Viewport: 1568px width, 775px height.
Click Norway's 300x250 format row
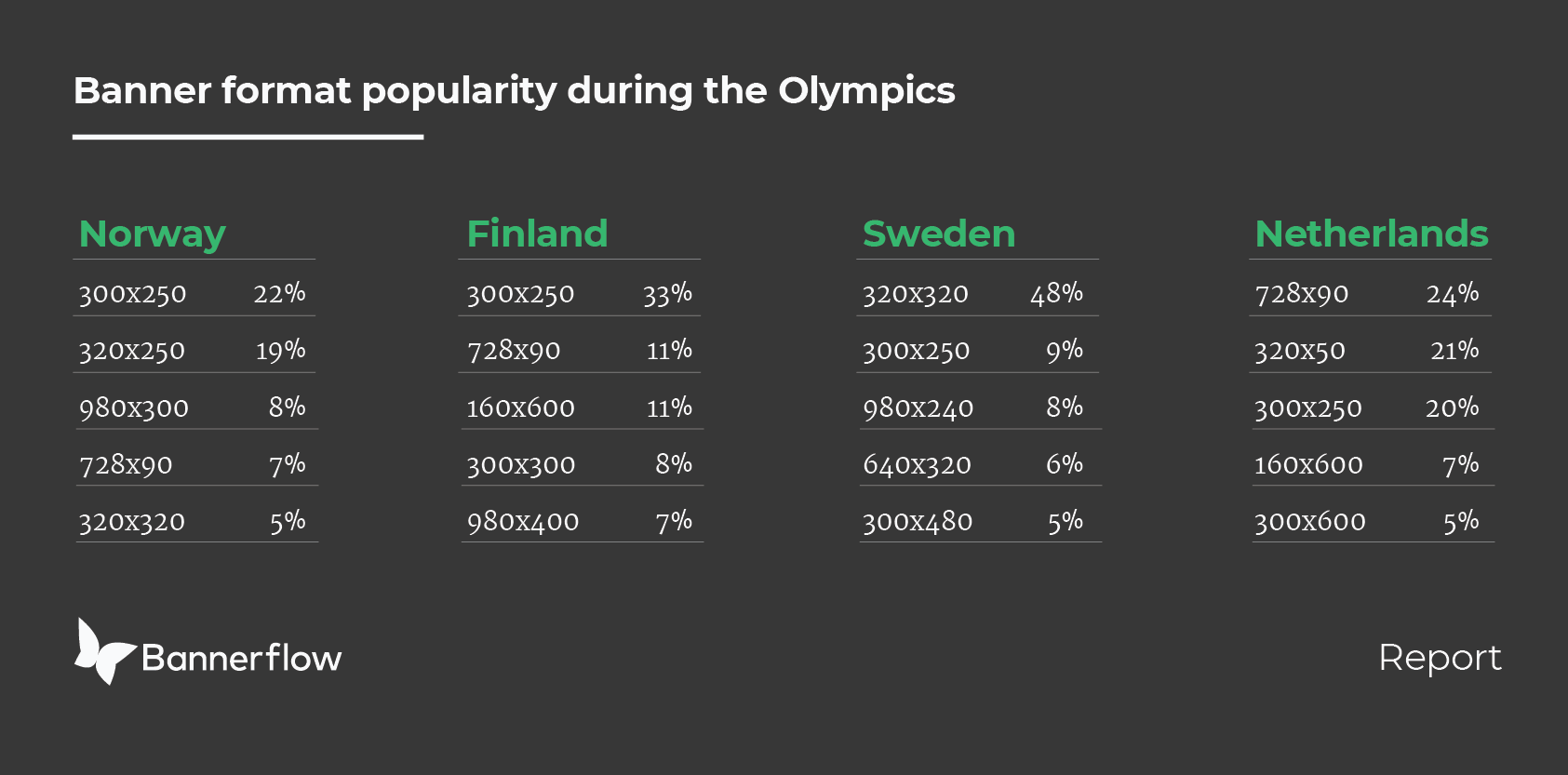194,294
